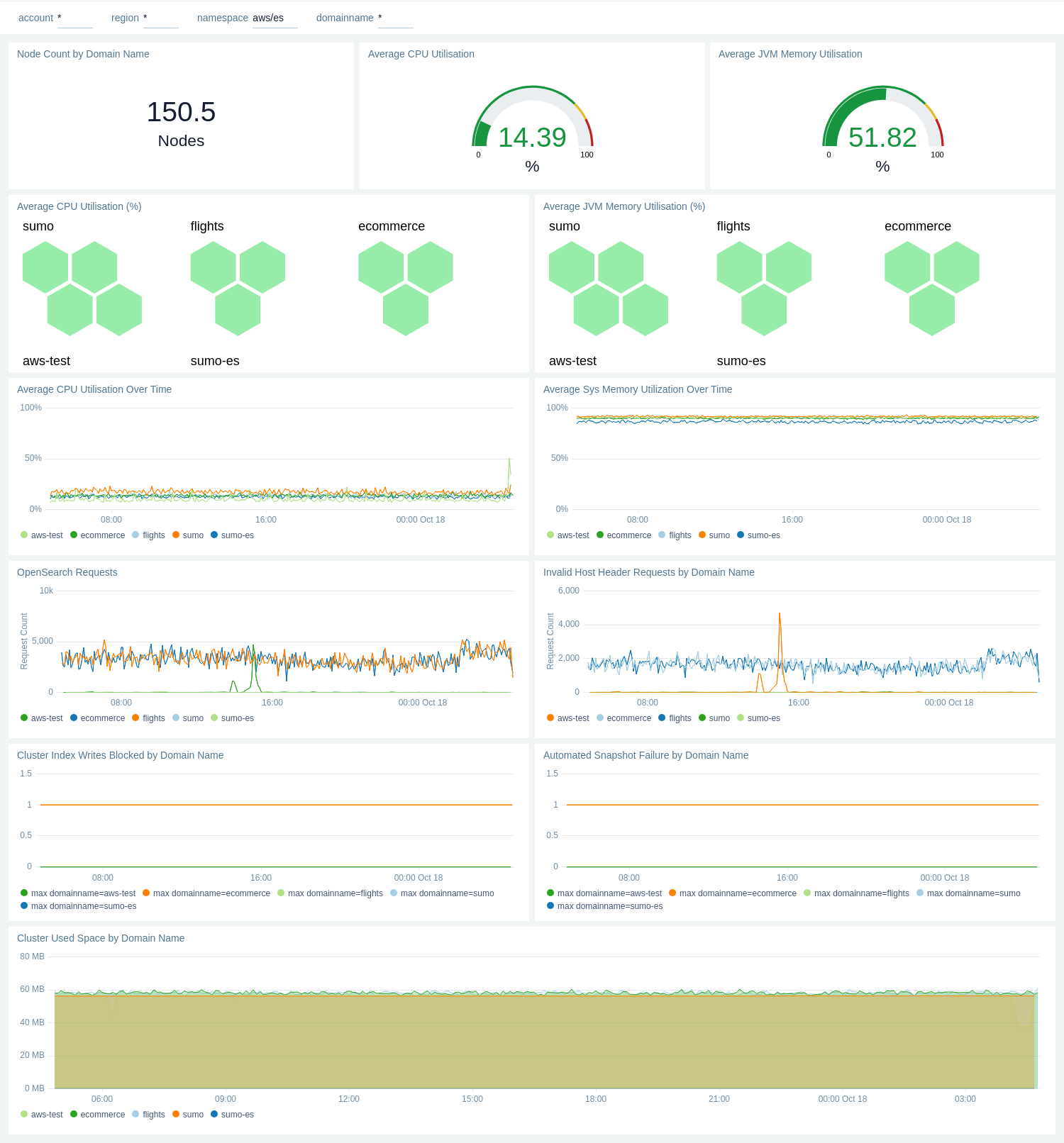
Task: Toggle max domainname=aws-test in Index Writes Blocked legend
Action: click(x=78, y=893)
